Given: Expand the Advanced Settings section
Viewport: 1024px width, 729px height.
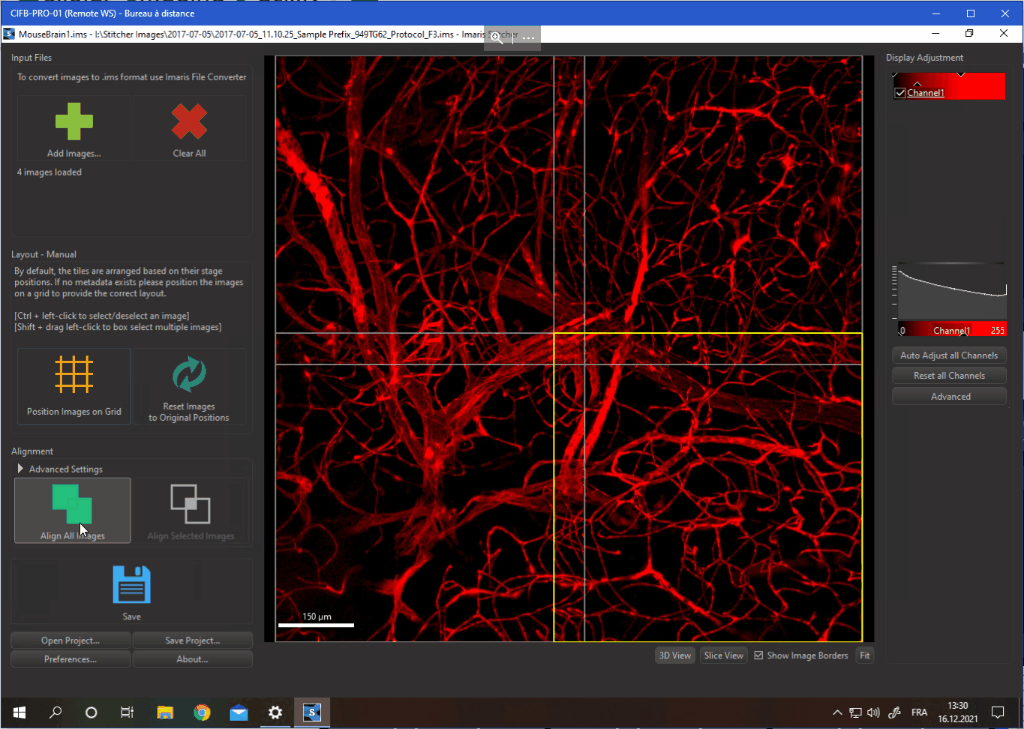Looking at the screenshot, I should (22, 469).
